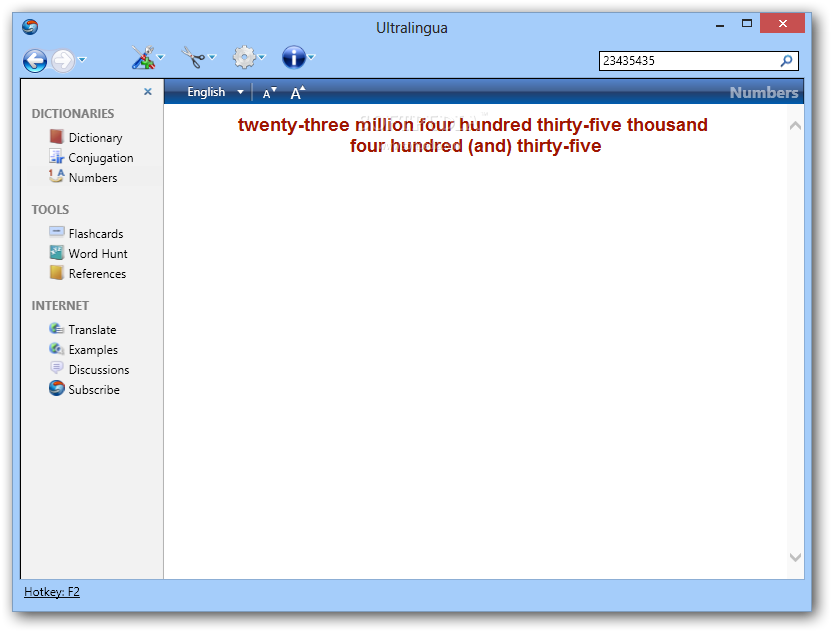
Task: Click the Word Hunt icon
Action: click(56, 253)
